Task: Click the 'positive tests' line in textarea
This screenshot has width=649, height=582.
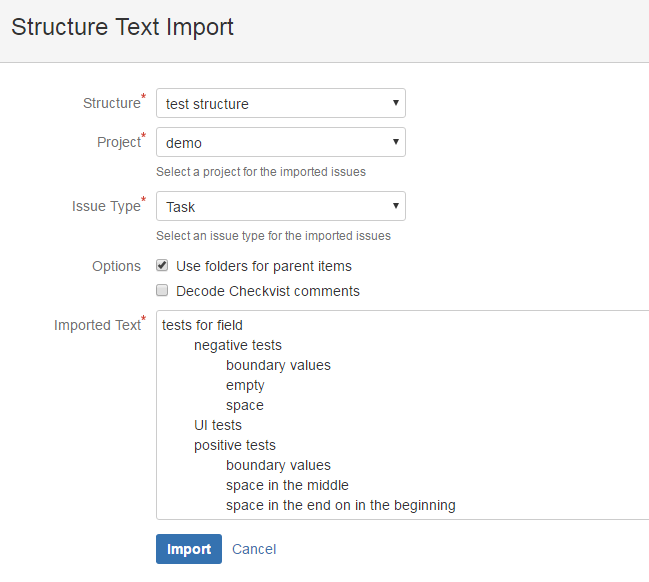Action: pyautogui.click(x=234, y=445)
